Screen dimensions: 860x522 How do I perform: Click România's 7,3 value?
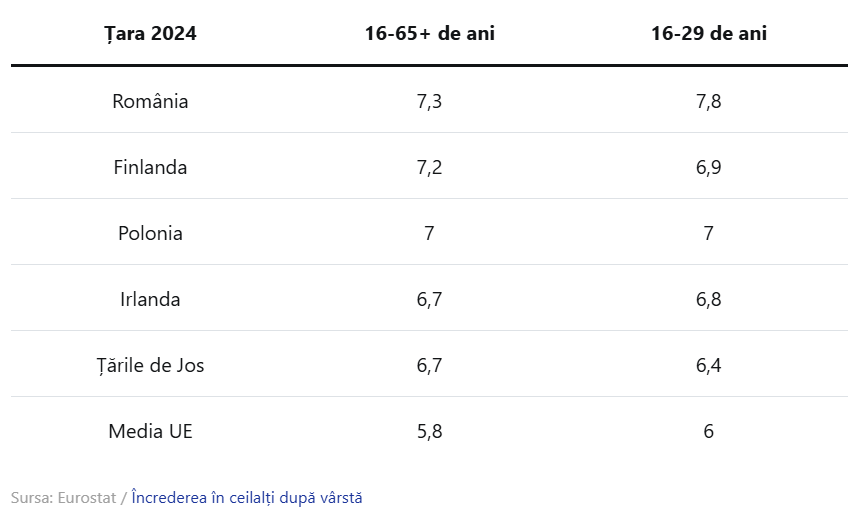pyautogui.click(x=429, y=101)
